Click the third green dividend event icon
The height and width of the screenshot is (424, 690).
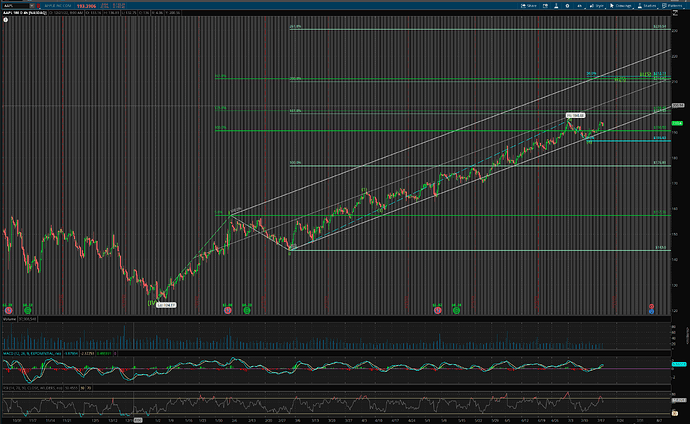[x=456, y=310]
